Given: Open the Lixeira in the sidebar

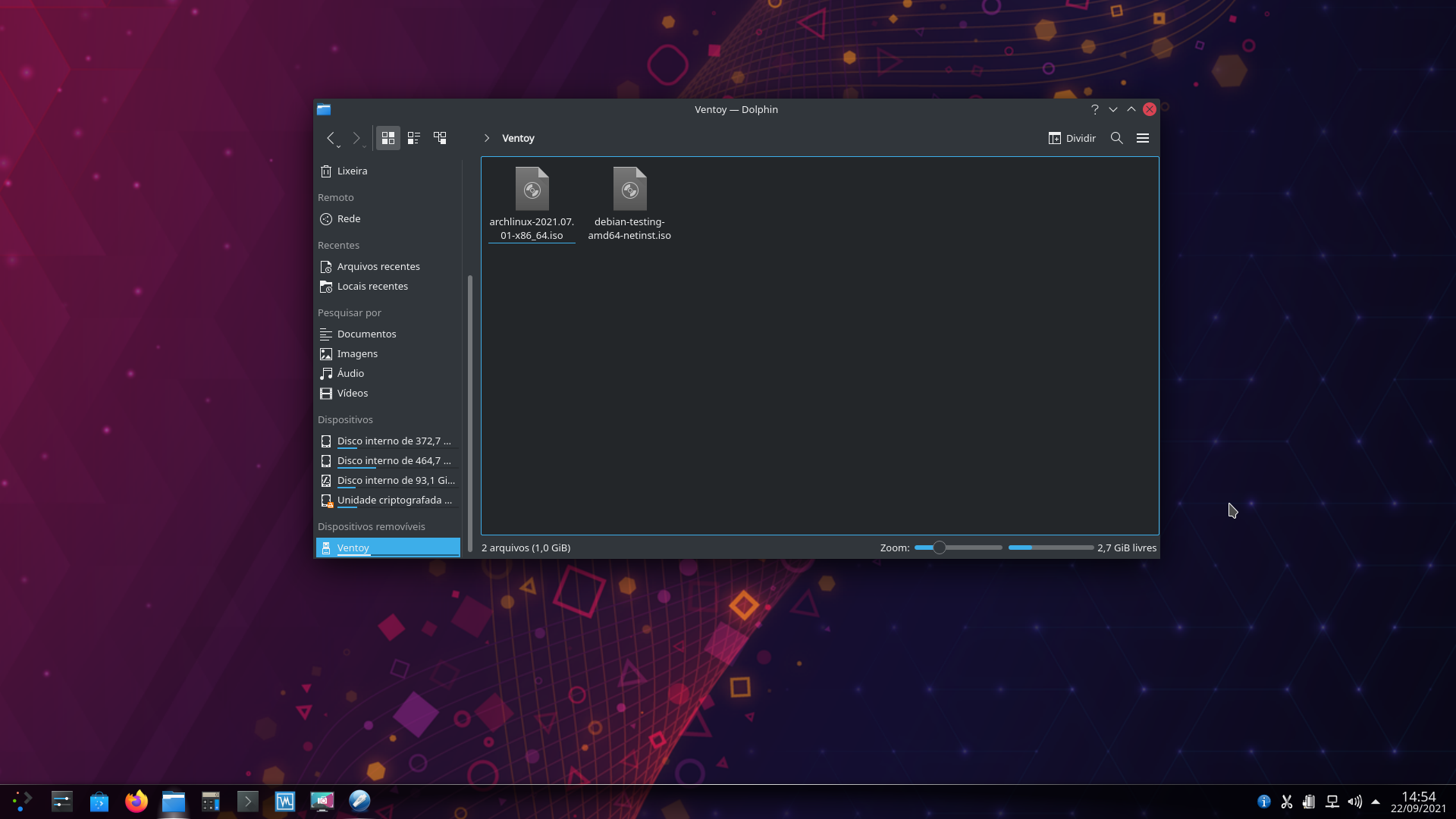Looking at the screenshot, I should [x=351, y=171].
